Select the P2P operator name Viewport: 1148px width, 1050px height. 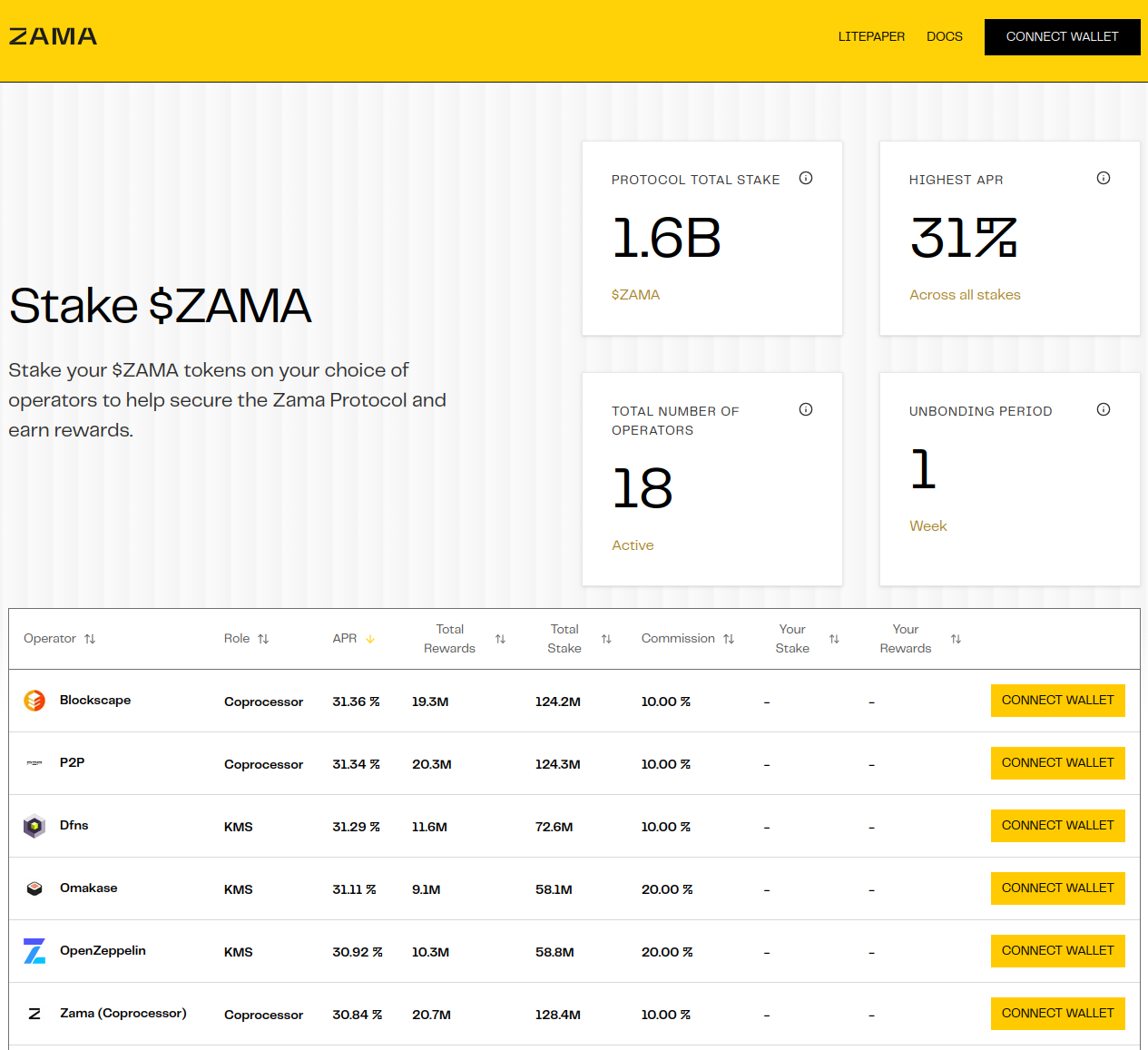[73, 762]
